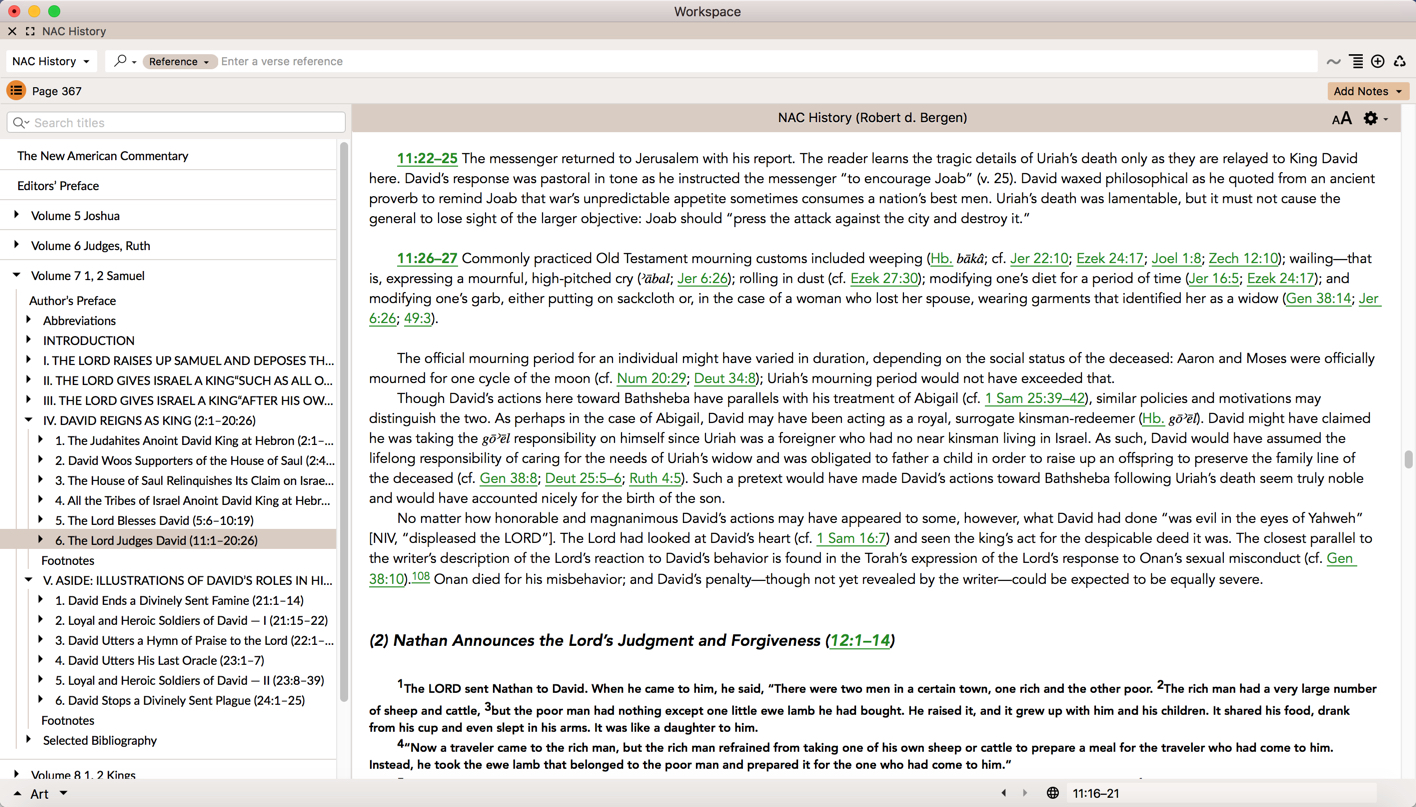Select 6. The Lord Judges David (11:1–20:26)
The height and width of the screenshot is (807, 1416).
coord(156,541)
